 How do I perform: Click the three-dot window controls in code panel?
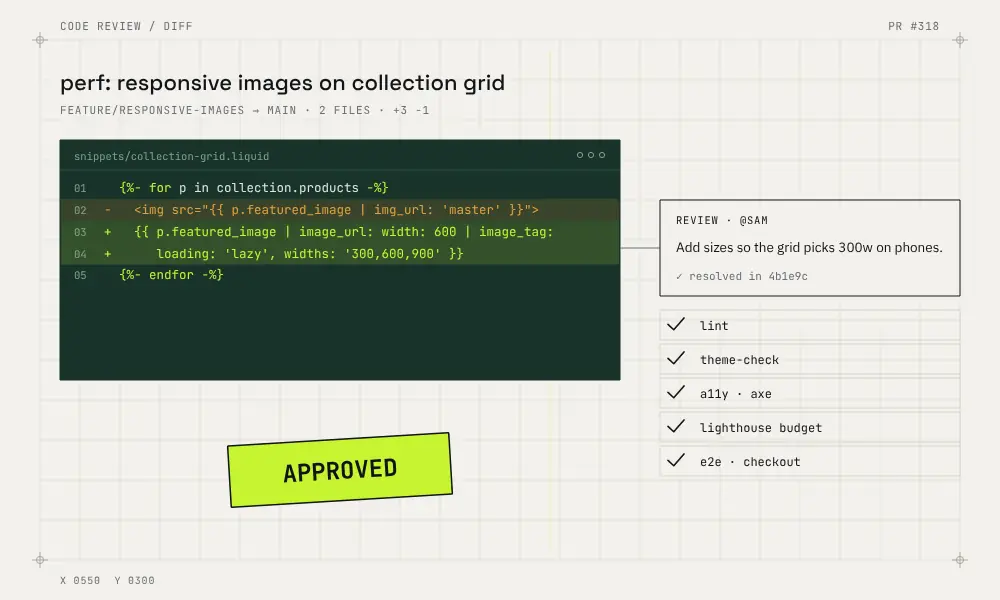591,155
